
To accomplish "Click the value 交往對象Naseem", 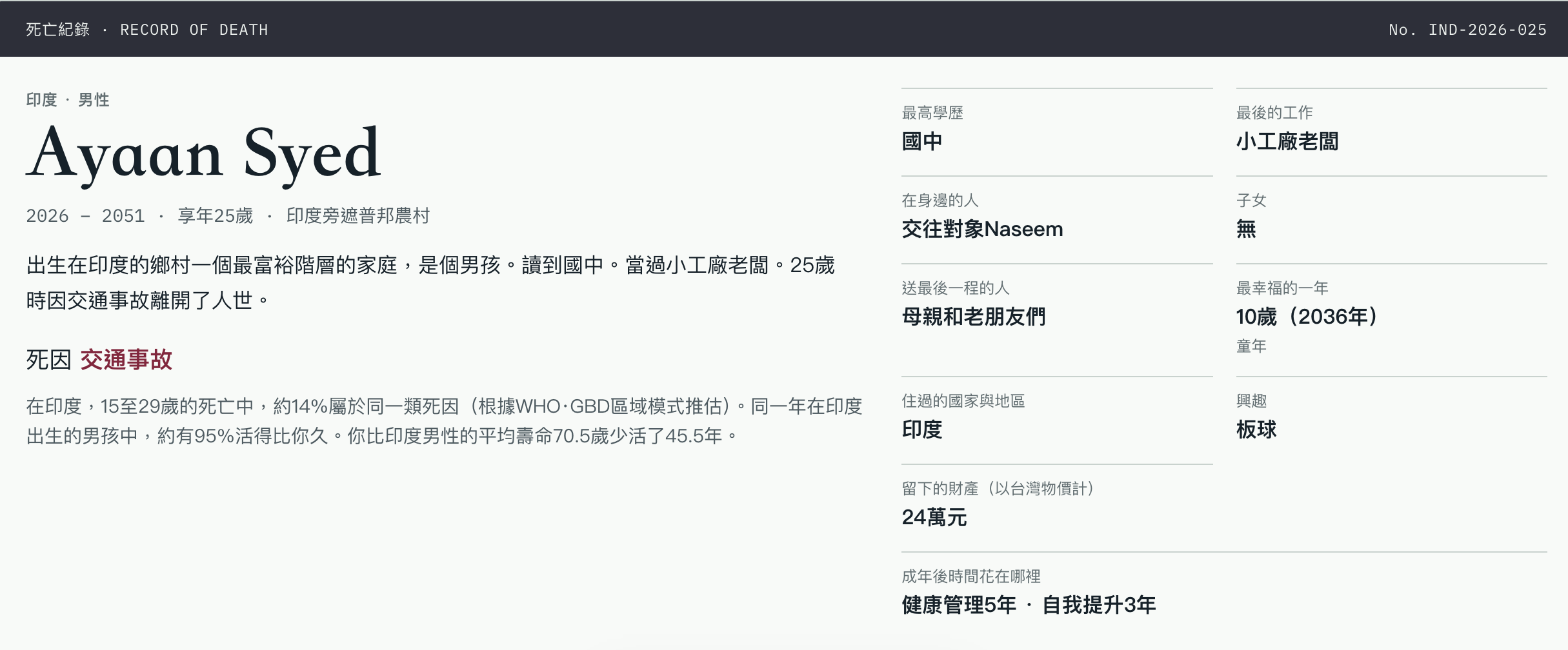I will [982, 229].
